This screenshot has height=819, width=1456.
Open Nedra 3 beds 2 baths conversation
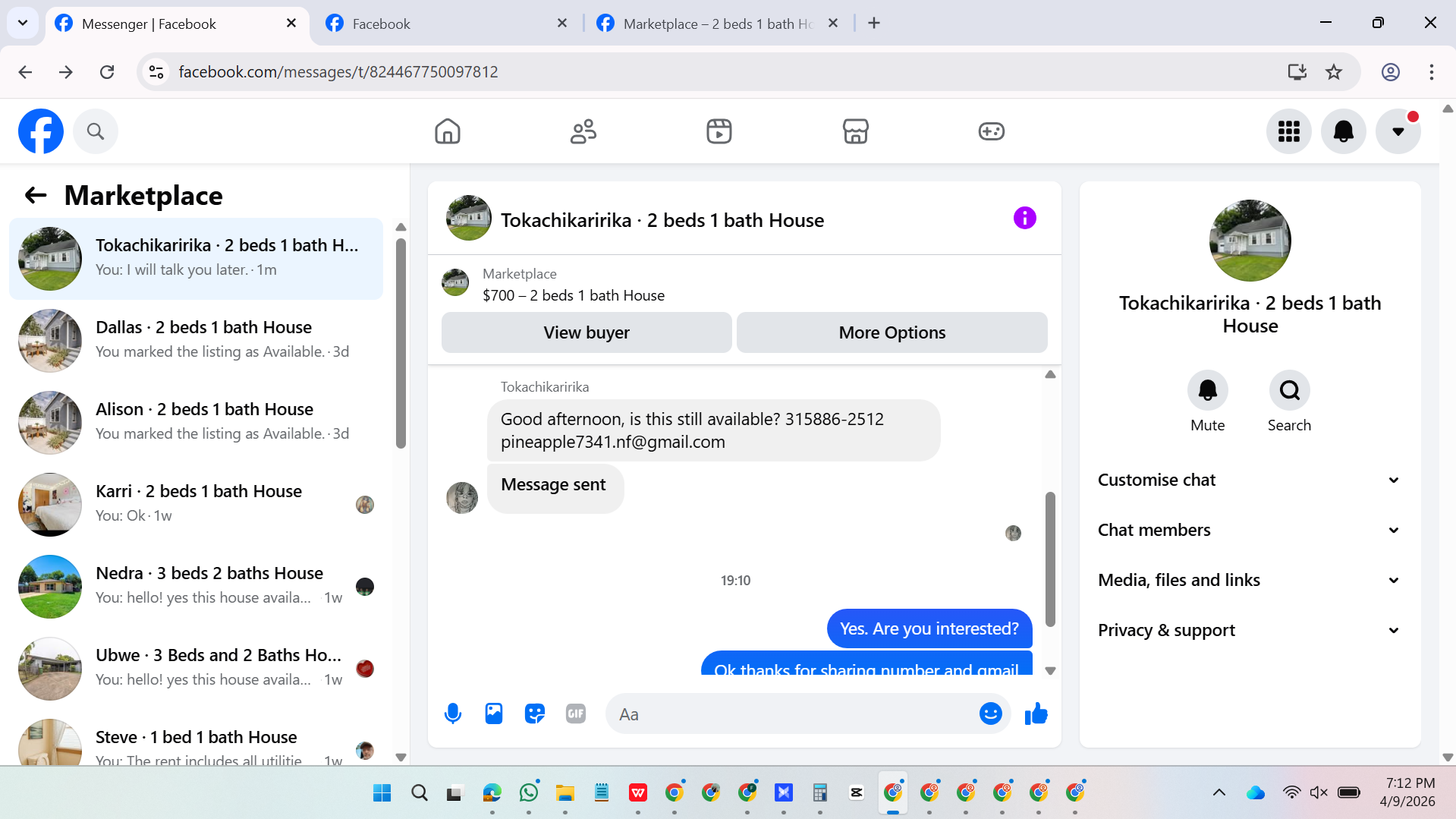196,586
